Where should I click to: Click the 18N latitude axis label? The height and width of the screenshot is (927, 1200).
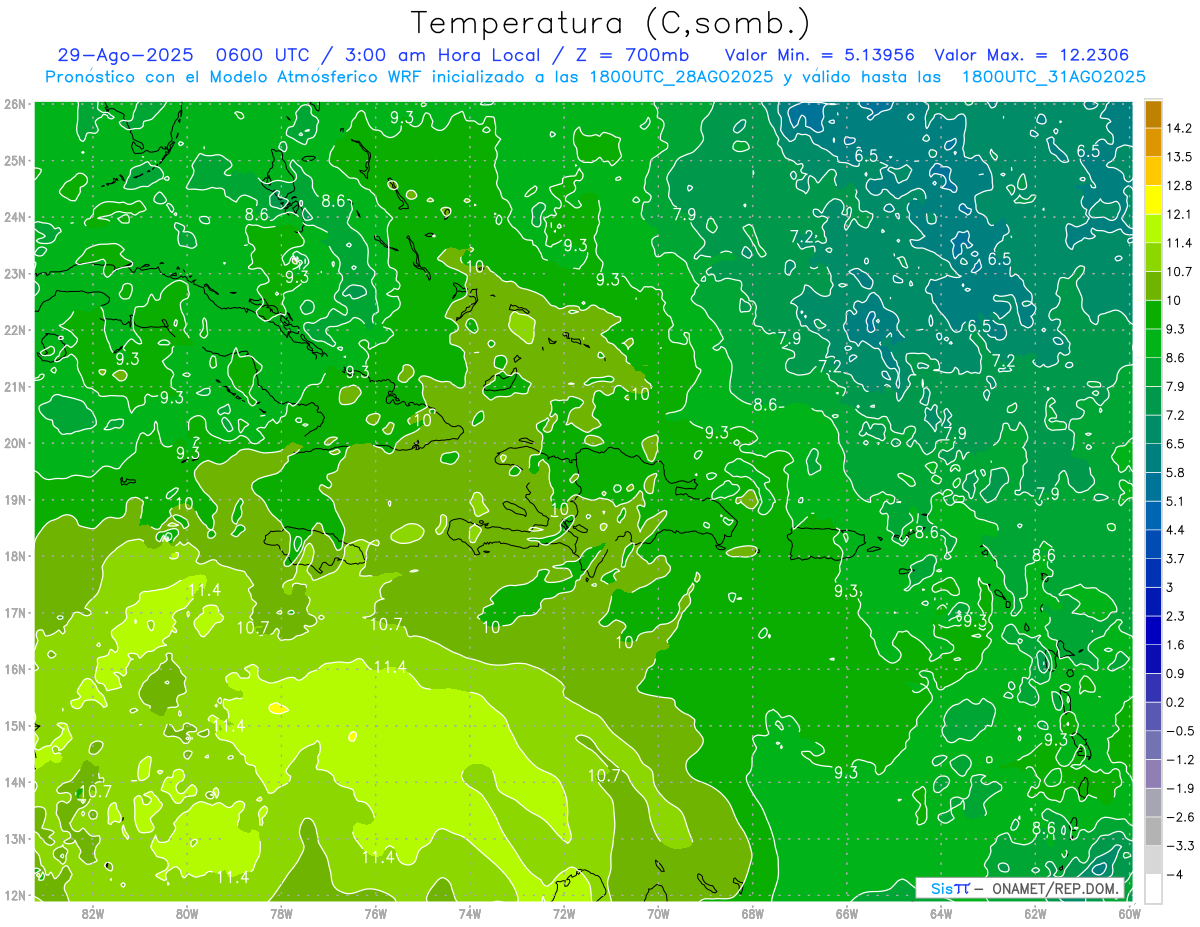14,556
